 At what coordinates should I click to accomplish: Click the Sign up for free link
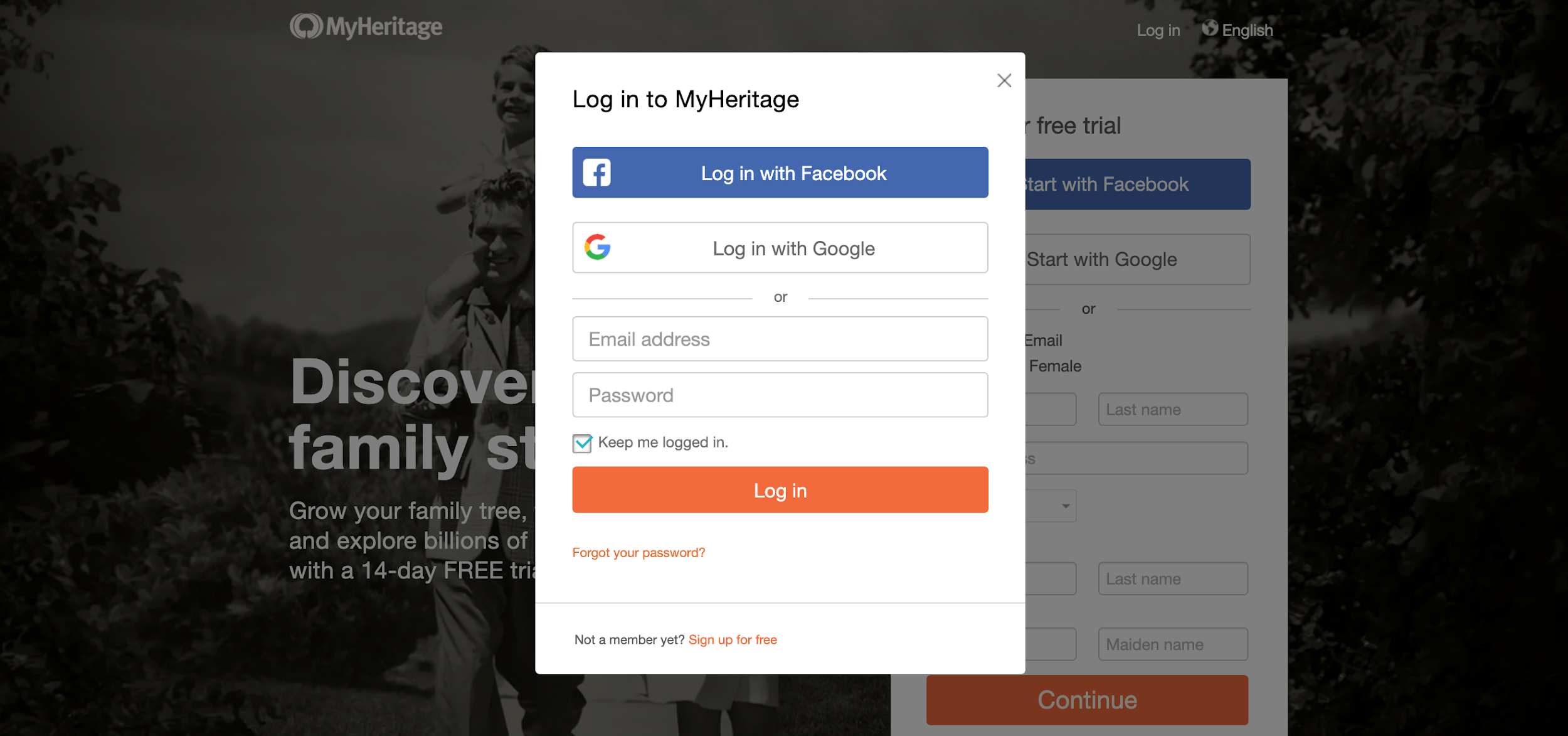pyautogui.click(x=732, y=638)
